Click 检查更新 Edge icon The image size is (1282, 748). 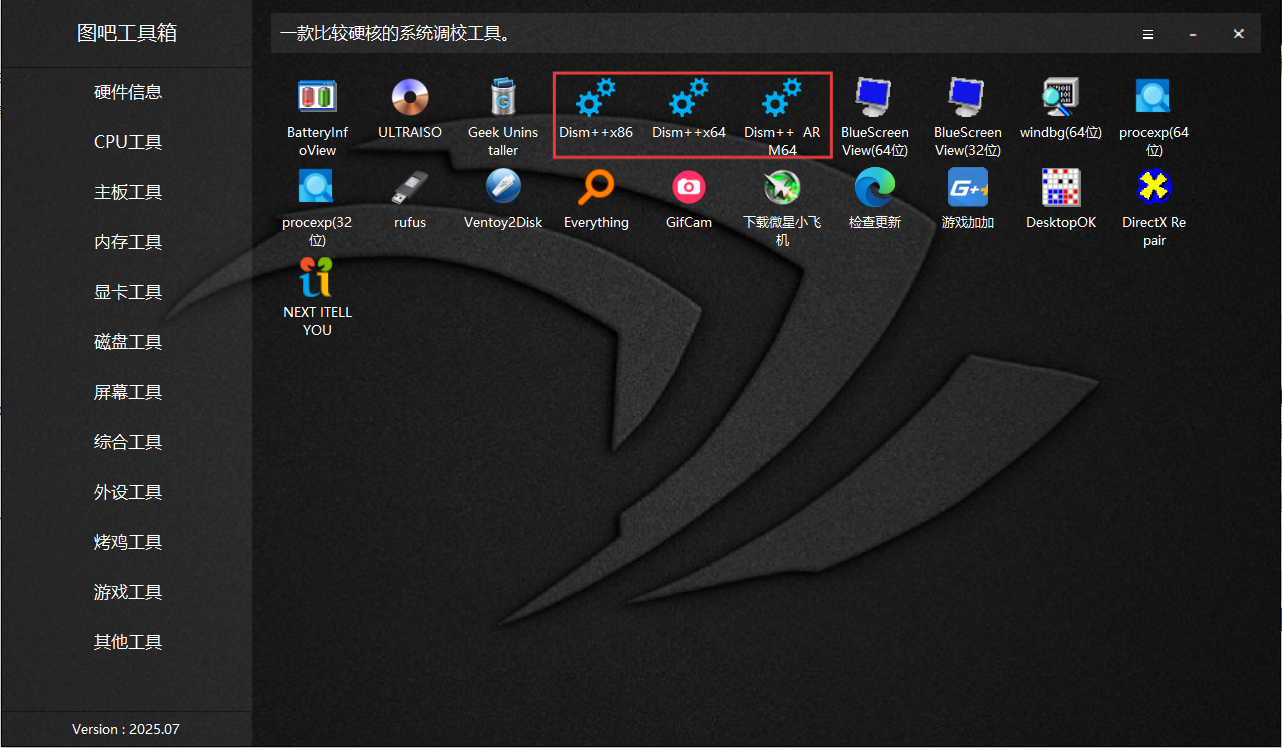875,187
